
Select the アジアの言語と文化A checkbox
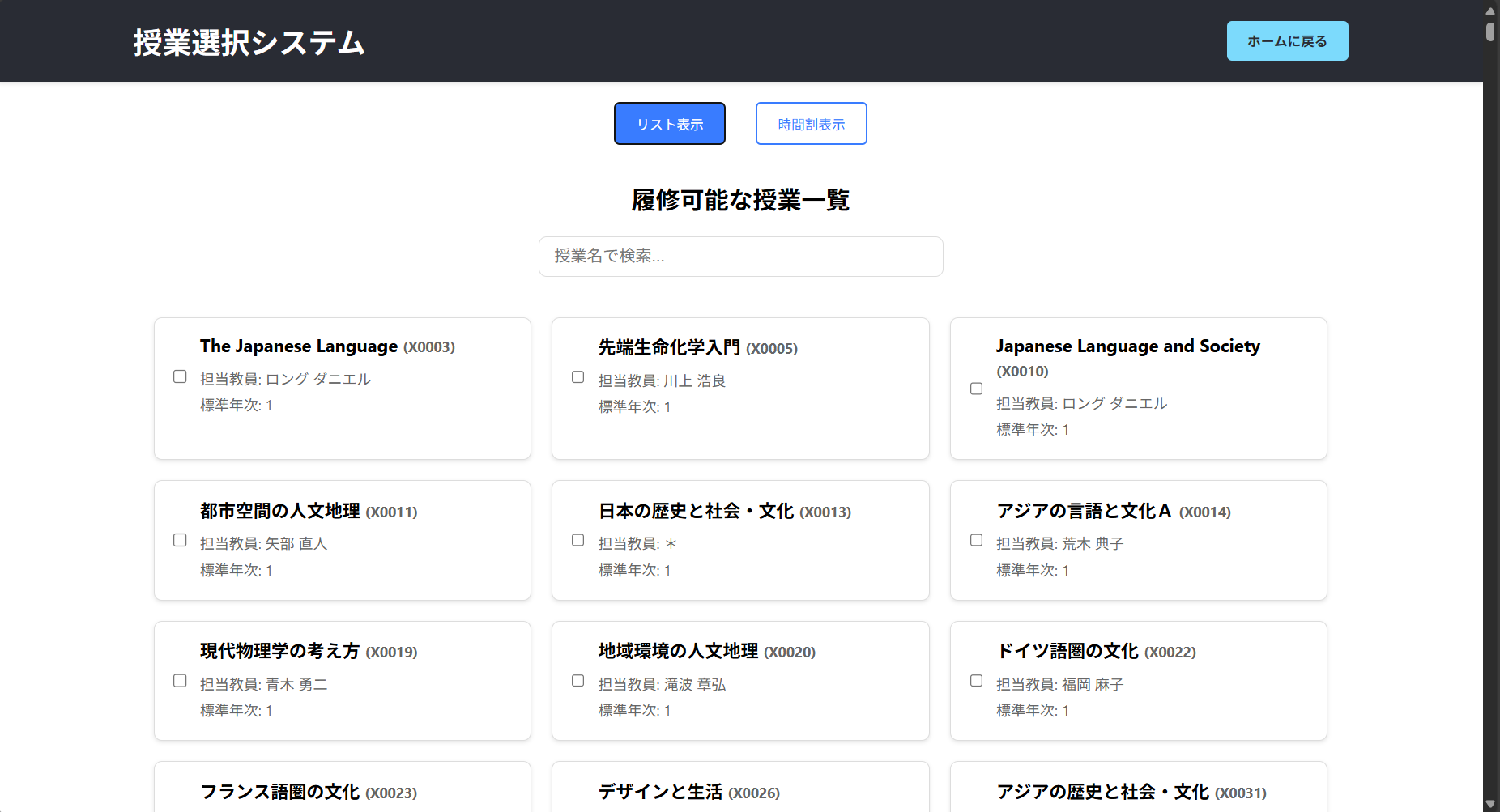click(976, 540)
